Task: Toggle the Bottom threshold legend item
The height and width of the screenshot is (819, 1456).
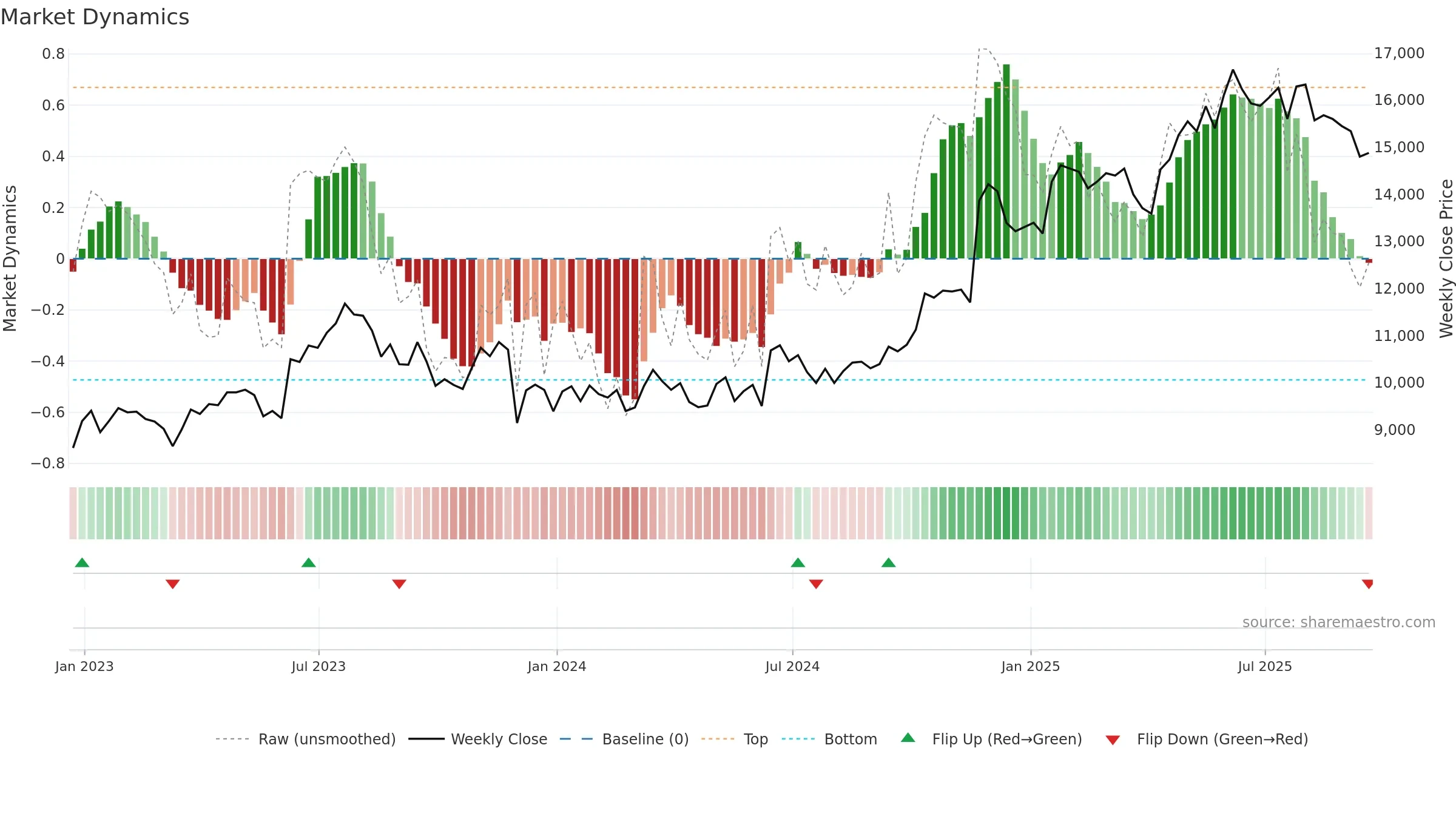Action: pyautogui.click(x=829, y=739)
